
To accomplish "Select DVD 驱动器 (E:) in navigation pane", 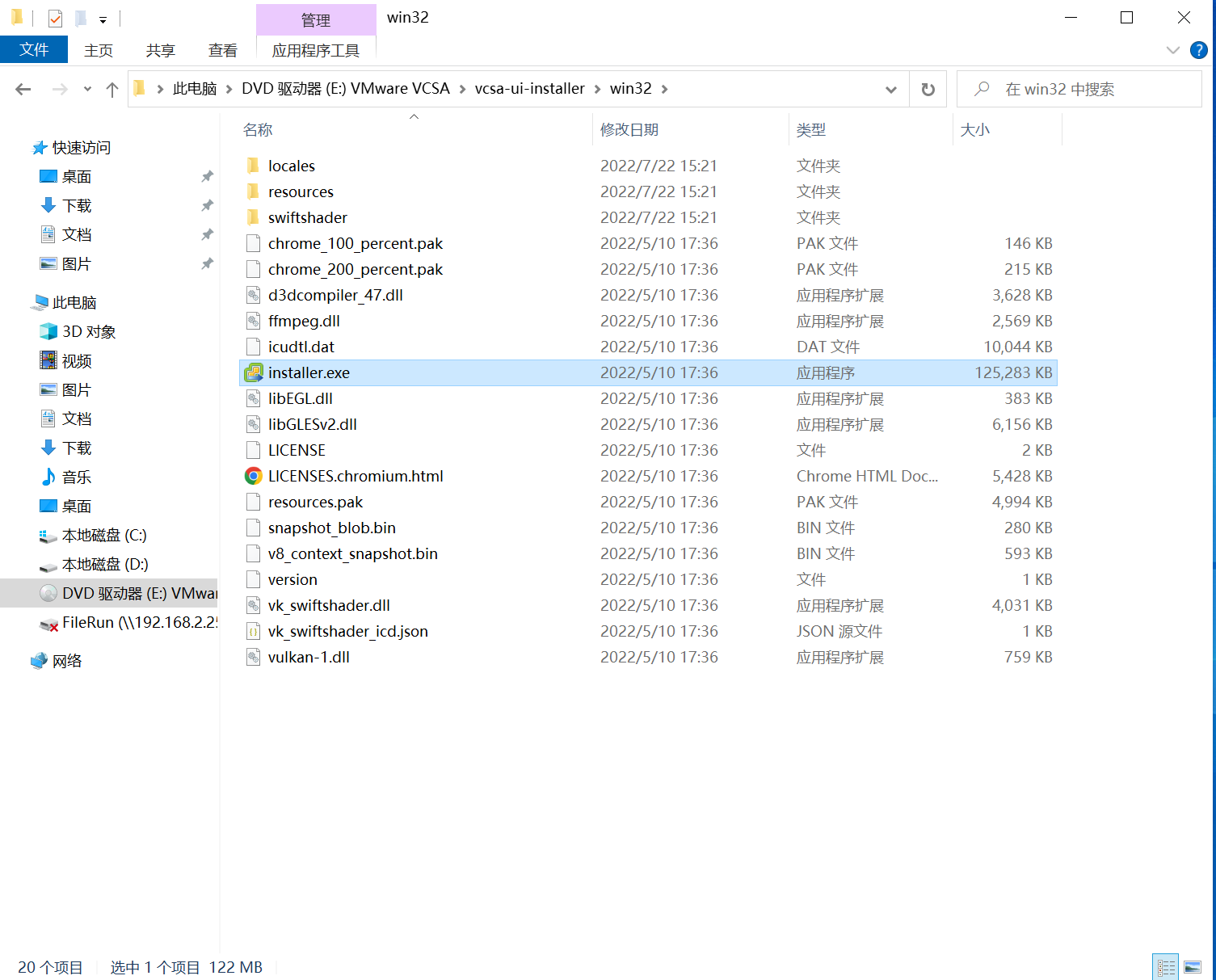I will 109,593.
